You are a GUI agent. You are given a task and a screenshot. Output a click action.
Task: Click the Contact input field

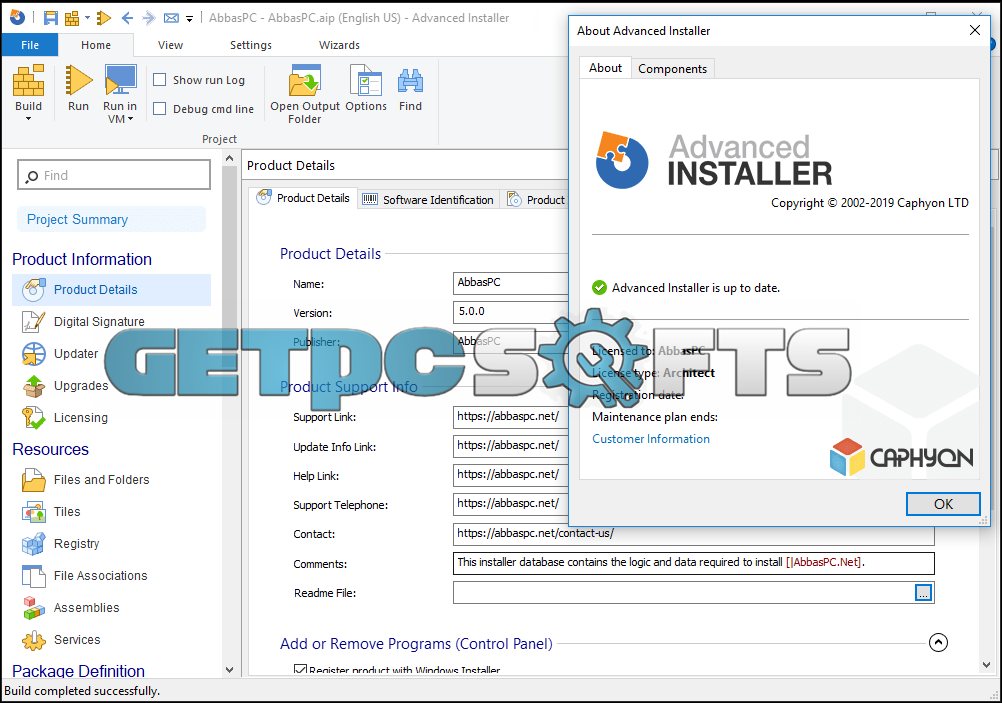pos(694,534)
